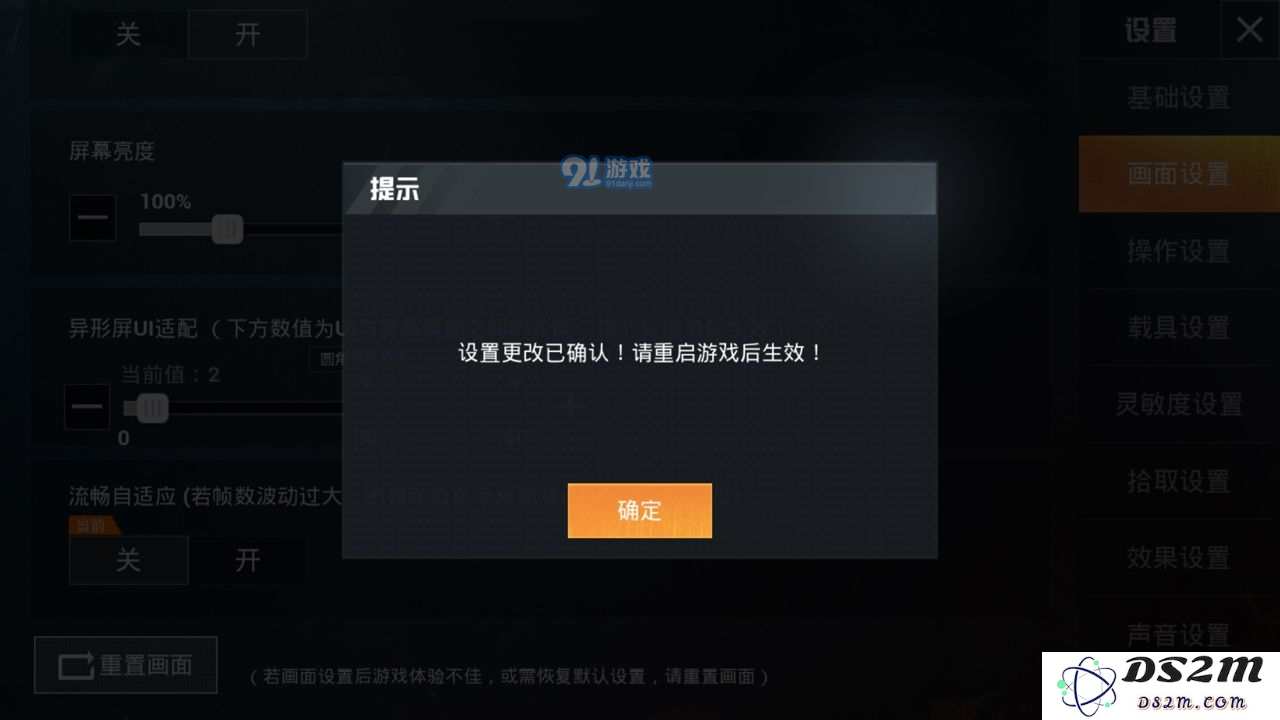Open 基础设置 tab

[1179, 98]
